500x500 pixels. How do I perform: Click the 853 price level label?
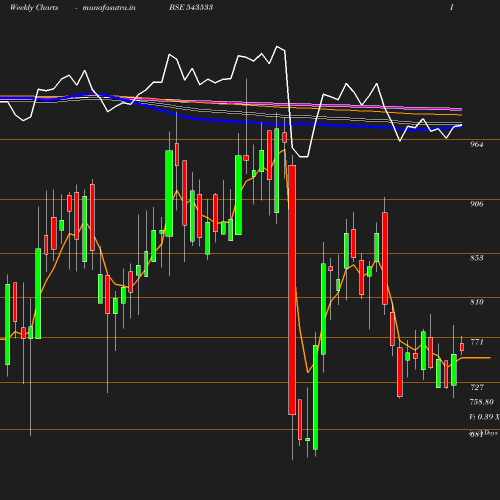pos(476,258)
